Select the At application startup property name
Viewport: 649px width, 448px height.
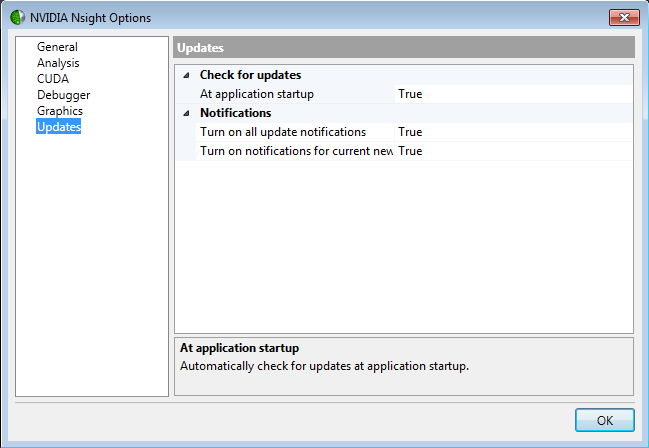tap(257, 94)
